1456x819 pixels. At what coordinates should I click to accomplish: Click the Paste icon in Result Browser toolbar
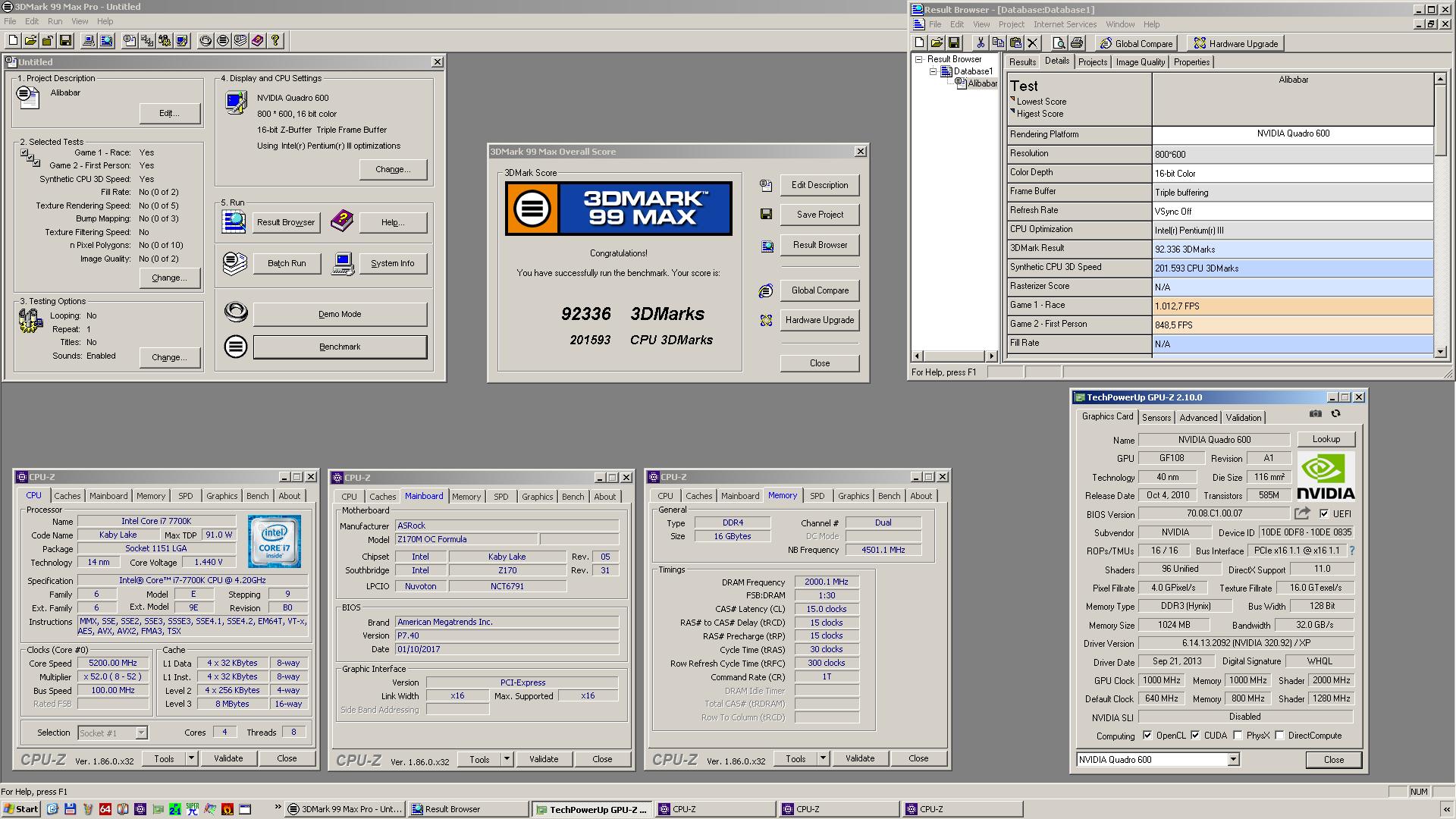click(x=1015, y=43)
